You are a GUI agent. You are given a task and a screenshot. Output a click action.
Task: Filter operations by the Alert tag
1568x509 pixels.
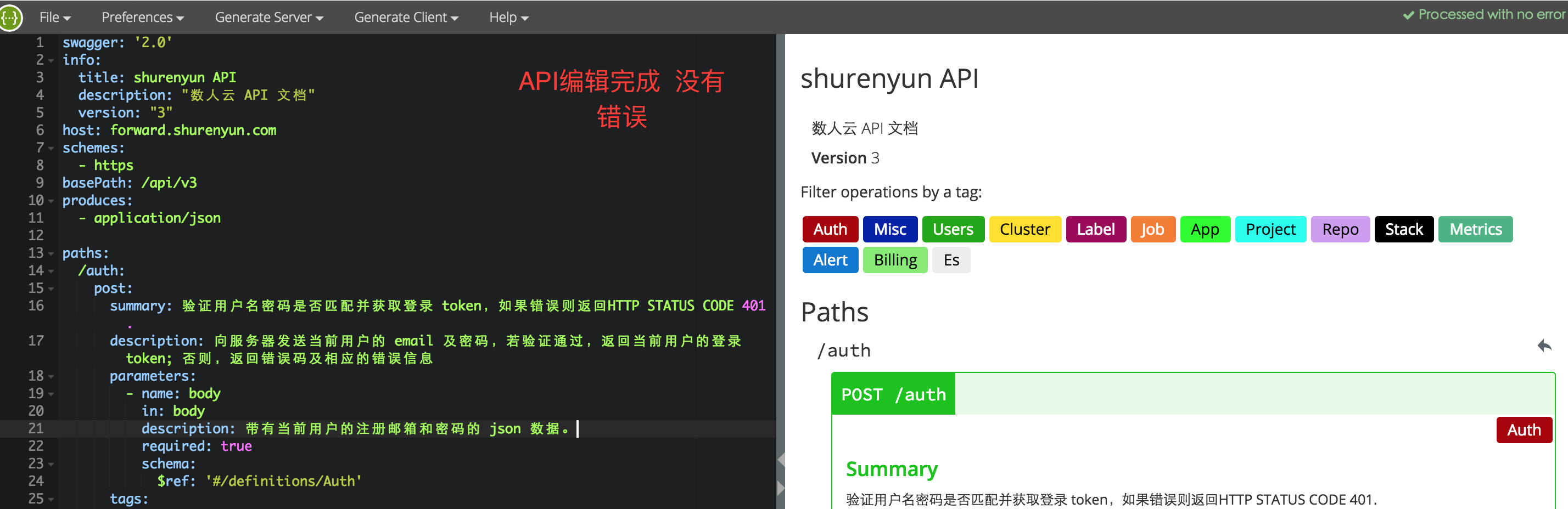[x=830, y=261]
